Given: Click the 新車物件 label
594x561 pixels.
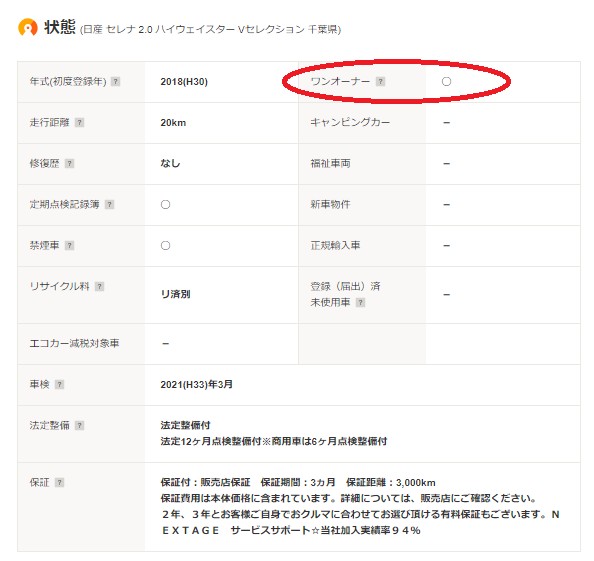Looking at the screenshot, I should (x=330, y=205).
